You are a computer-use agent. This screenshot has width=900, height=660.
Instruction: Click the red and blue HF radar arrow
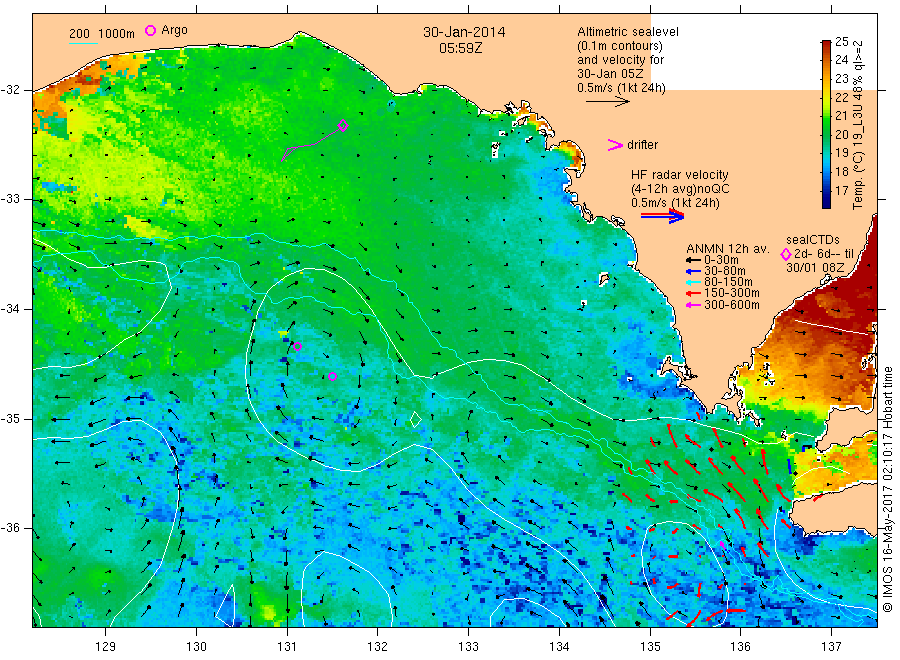[662, 216]
